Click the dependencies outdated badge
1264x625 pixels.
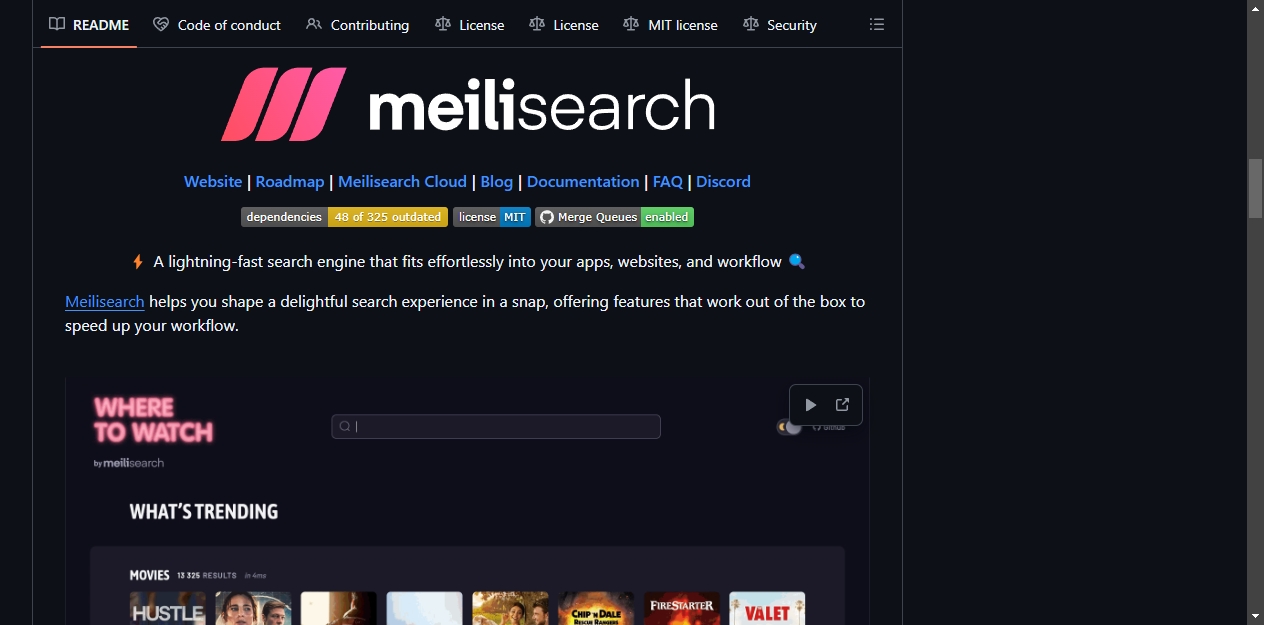(x=344, y=217)
